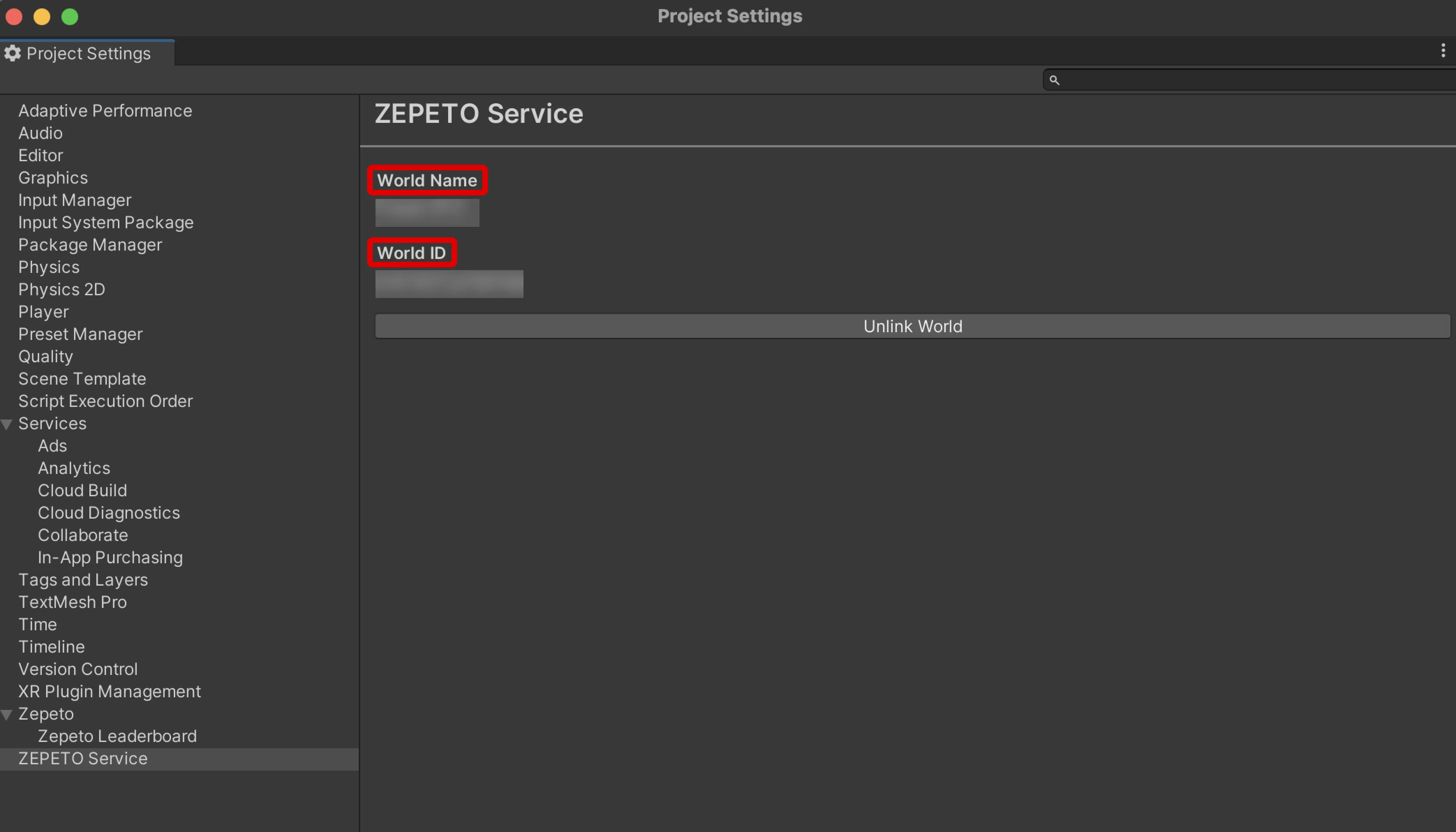Viewport: 1456px width, 832px height.
Task: Click the World ID label
Action: [x=411, y=253]
